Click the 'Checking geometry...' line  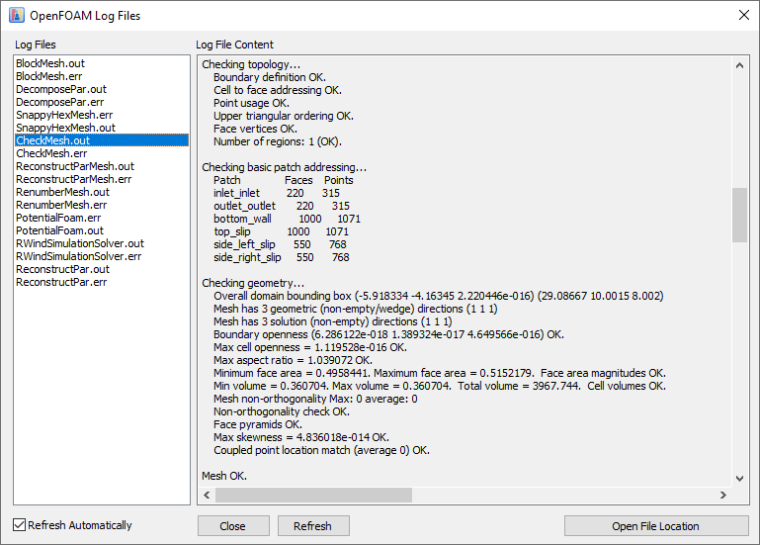253,283
